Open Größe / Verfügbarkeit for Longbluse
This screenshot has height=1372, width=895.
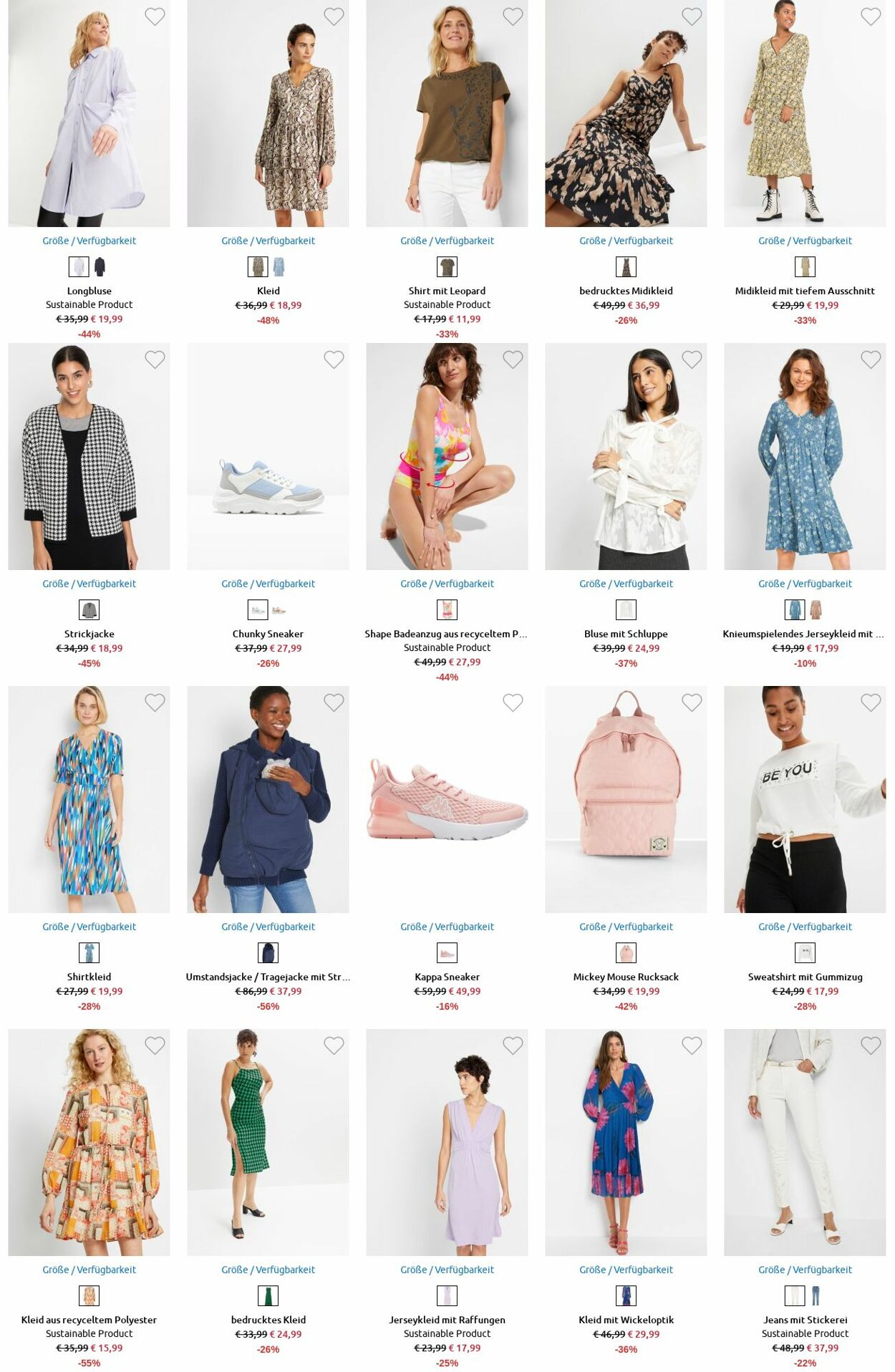[x=89, y=241]
